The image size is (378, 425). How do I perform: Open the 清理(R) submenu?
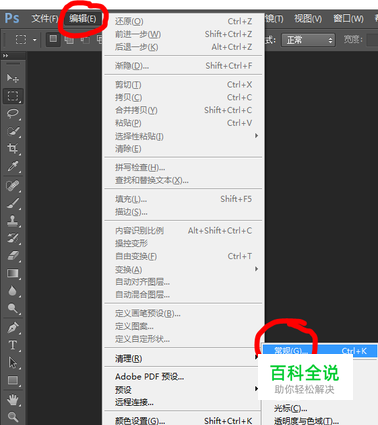[x=183, y=359]
